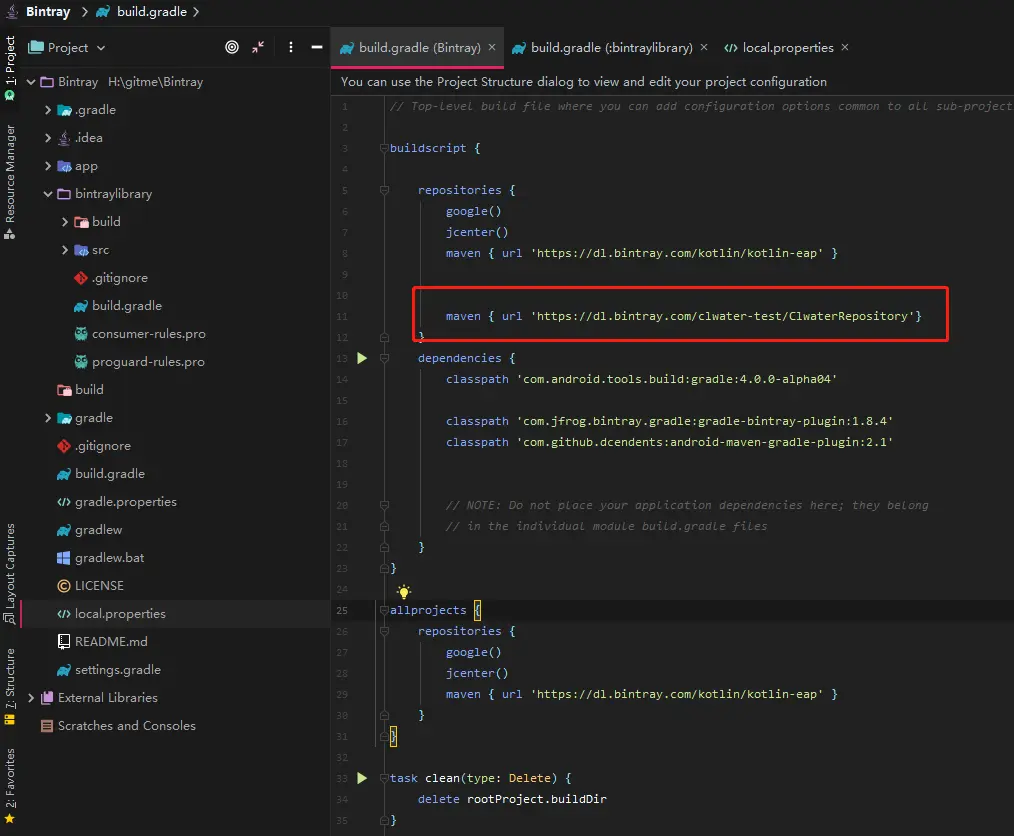Viewport: 1014px width, 836px height.
Task: Select the LICENSE file
Action: point(90,586)
